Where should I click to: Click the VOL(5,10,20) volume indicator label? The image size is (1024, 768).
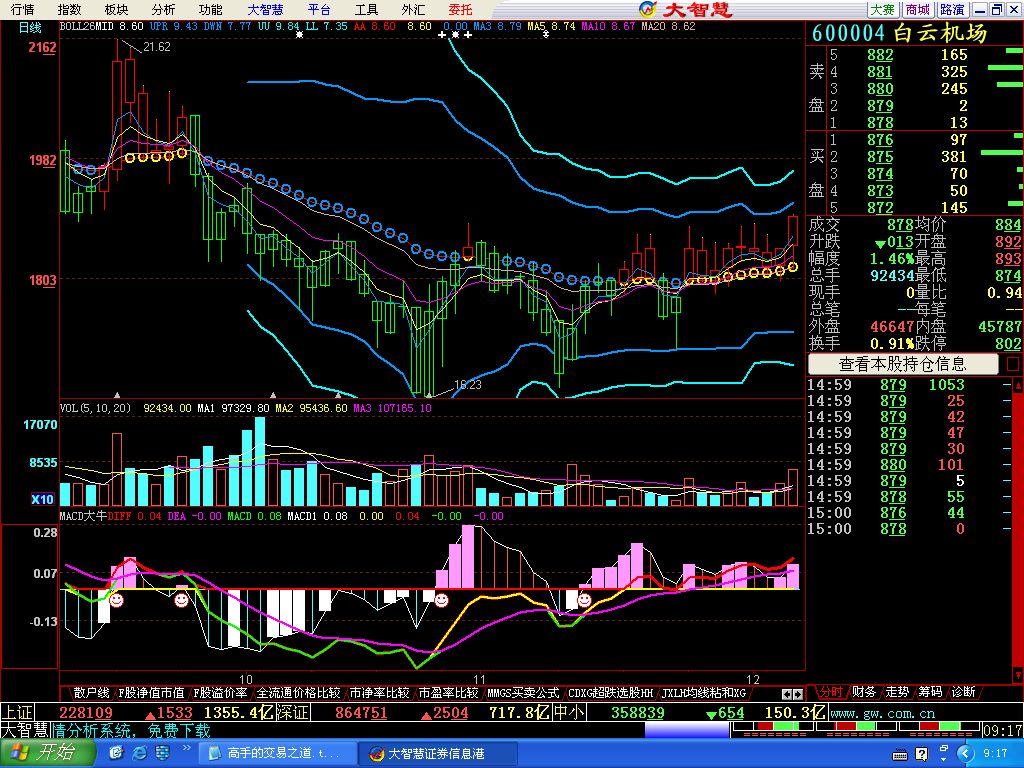click(x=95, y=408)
